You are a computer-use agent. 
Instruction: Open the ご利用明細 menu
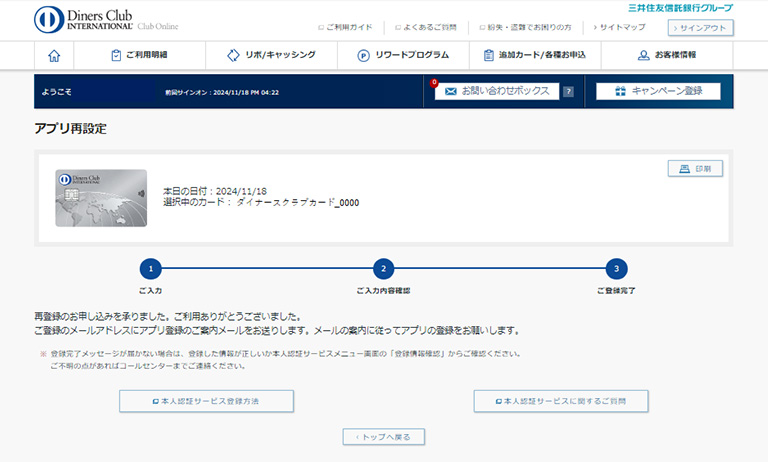pyautogui.click(x=139, y=55)
